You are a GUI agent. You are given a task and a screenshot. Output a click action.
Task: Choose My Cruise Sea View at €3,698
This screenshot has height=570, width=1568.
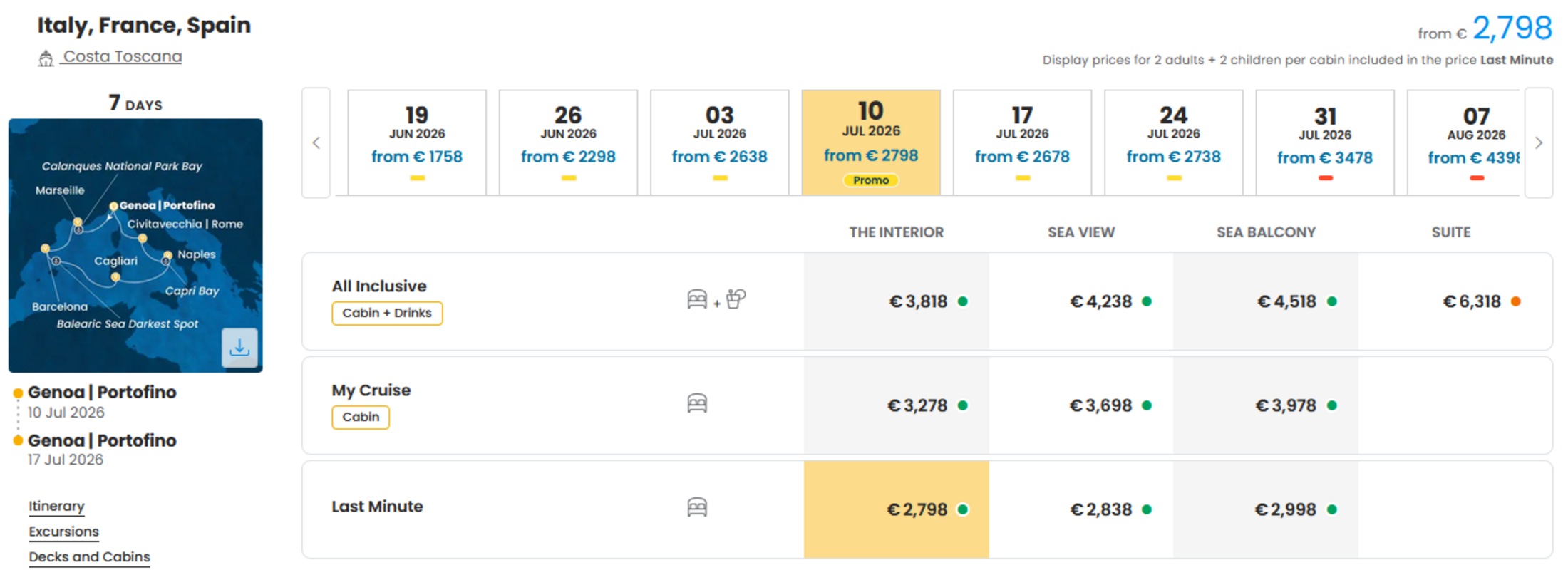1081,405
